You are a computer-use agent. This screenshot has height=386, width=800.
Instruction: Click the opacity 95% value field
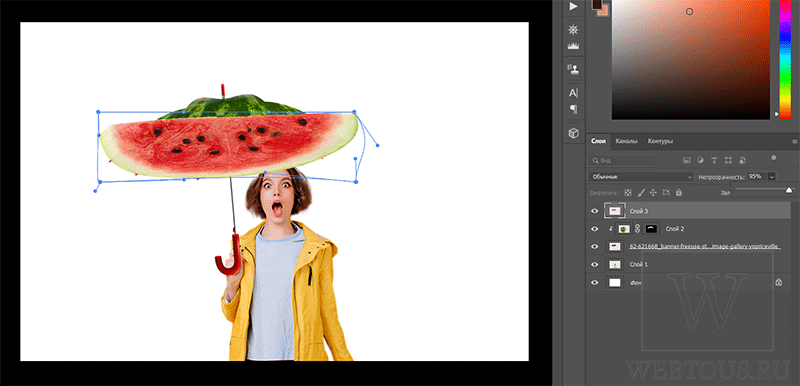click(757, 176)
